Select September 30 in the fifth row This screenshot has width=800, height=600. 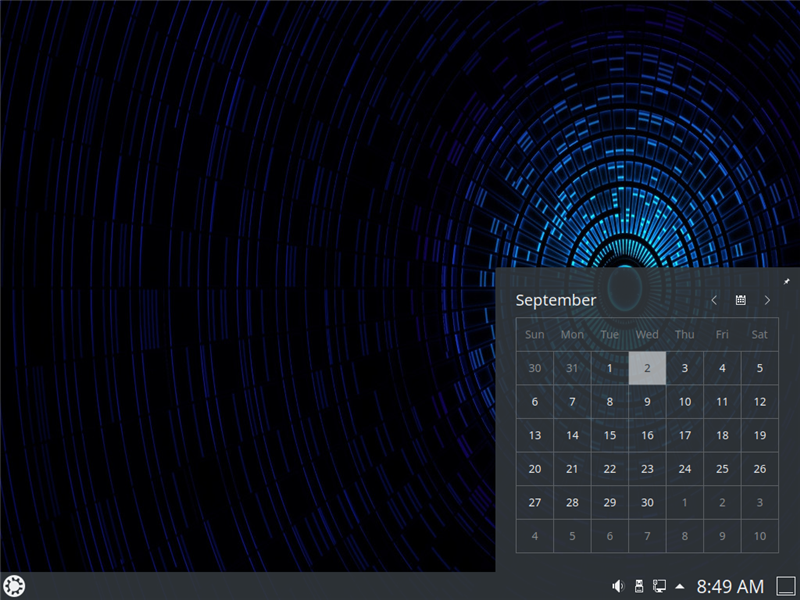(647, 503)
